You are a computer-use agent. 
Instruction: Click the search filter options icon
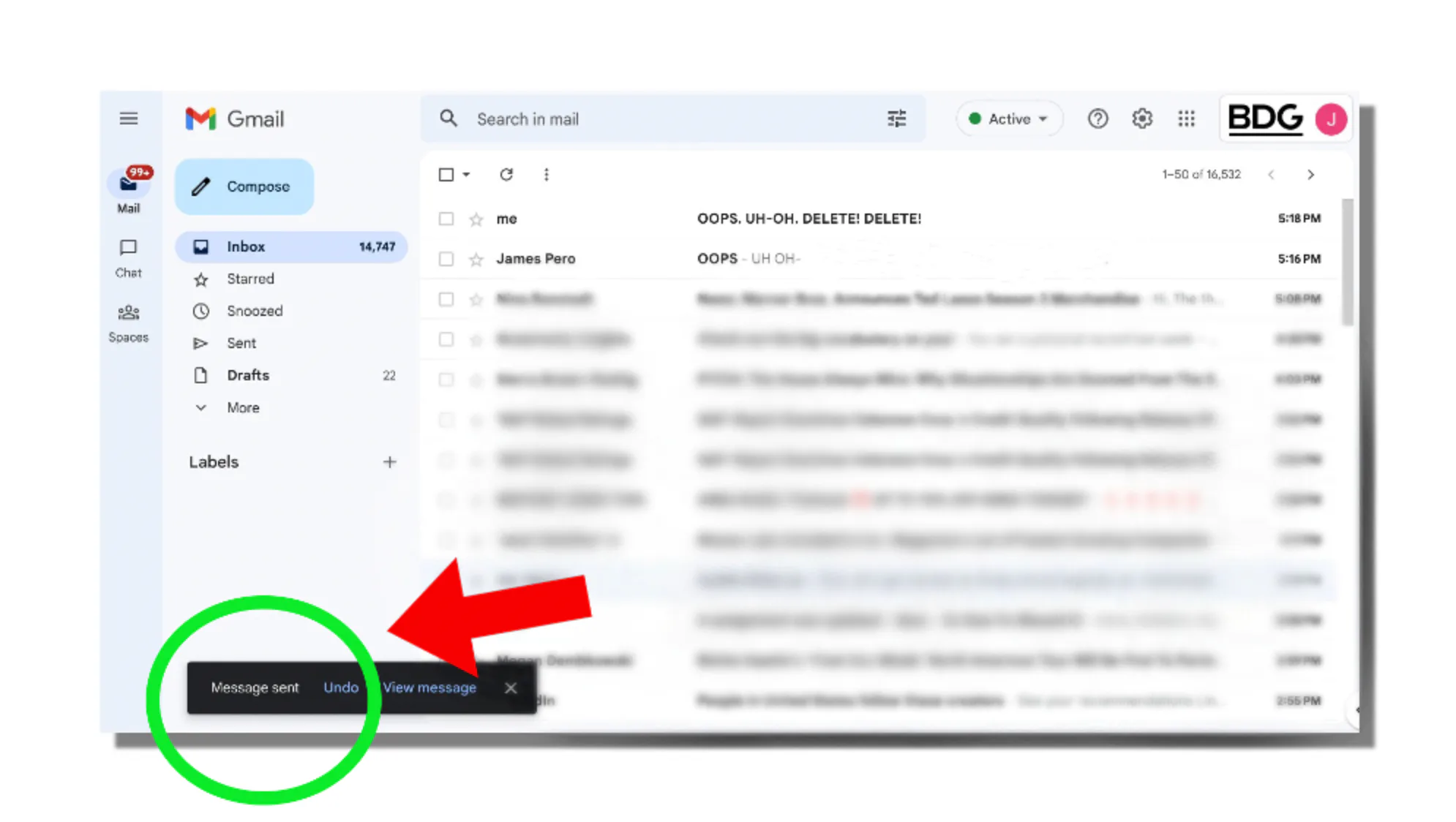[896, 118]
